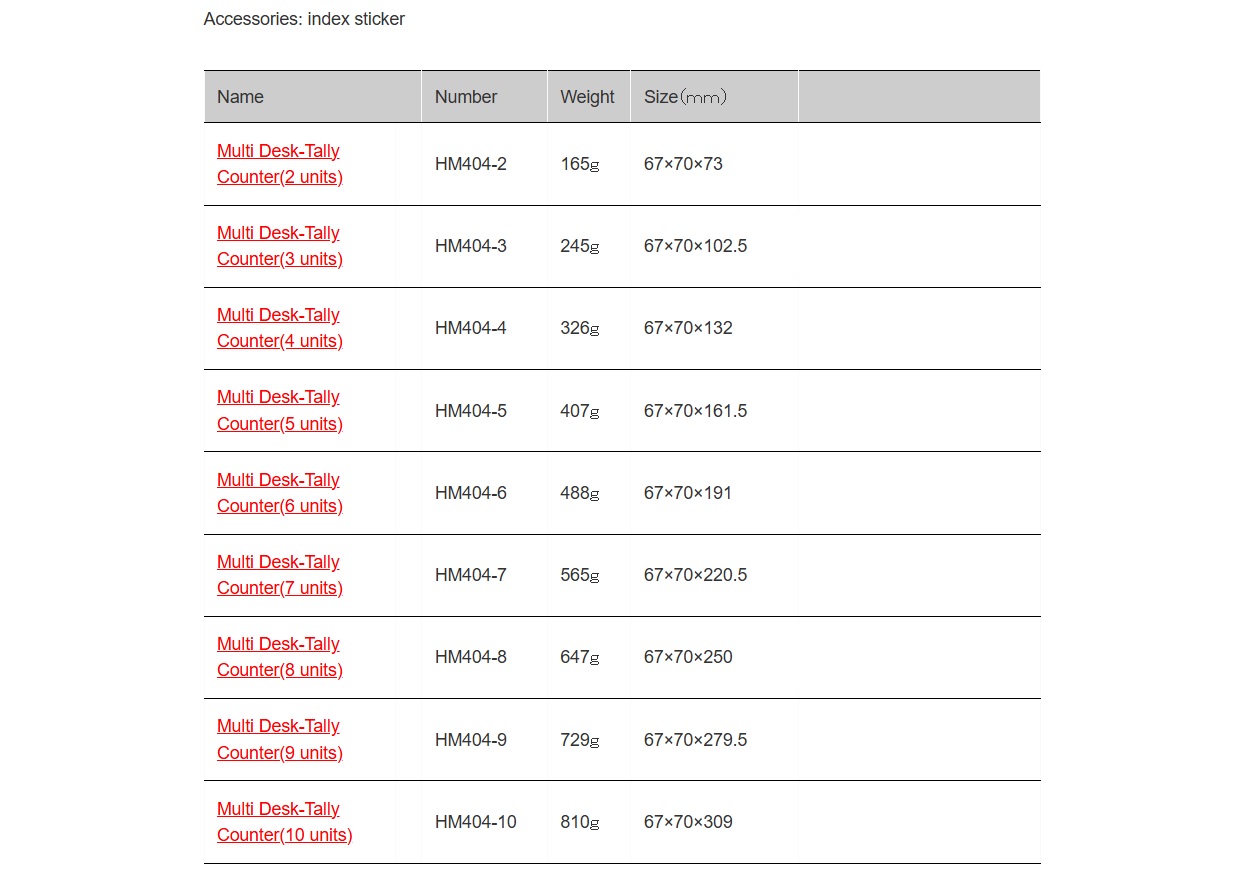Open Multi Desk-Tally Counter(6 units) link
The height and width of the screenshot is (885, 1243).
point(280,493)
